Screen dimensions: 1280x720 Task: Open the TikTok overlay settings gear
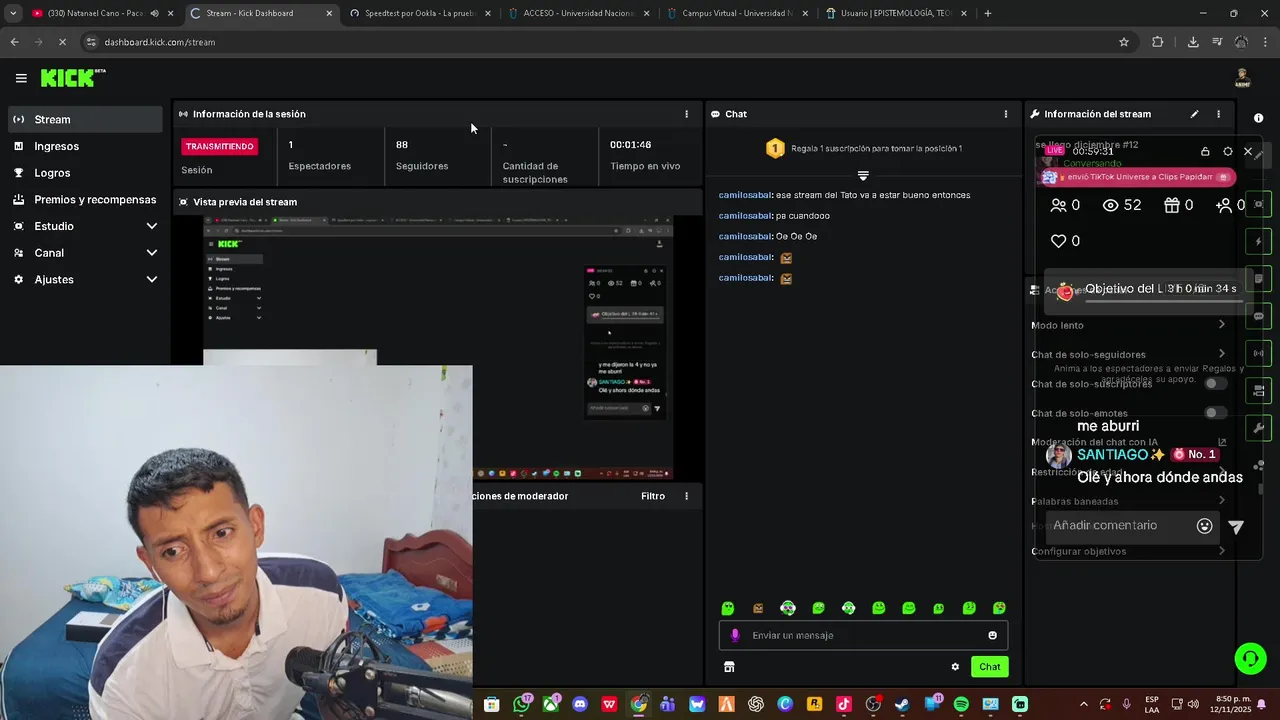[1228, 152]
